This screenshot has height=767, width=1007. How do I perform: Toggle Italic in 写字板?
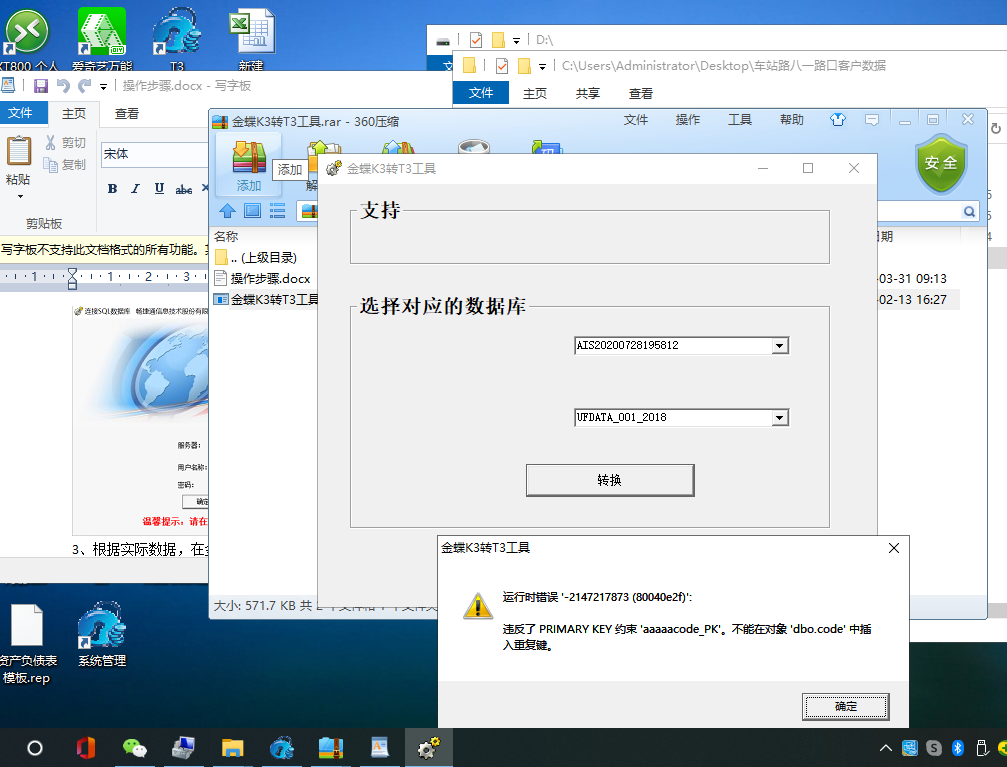136,188
